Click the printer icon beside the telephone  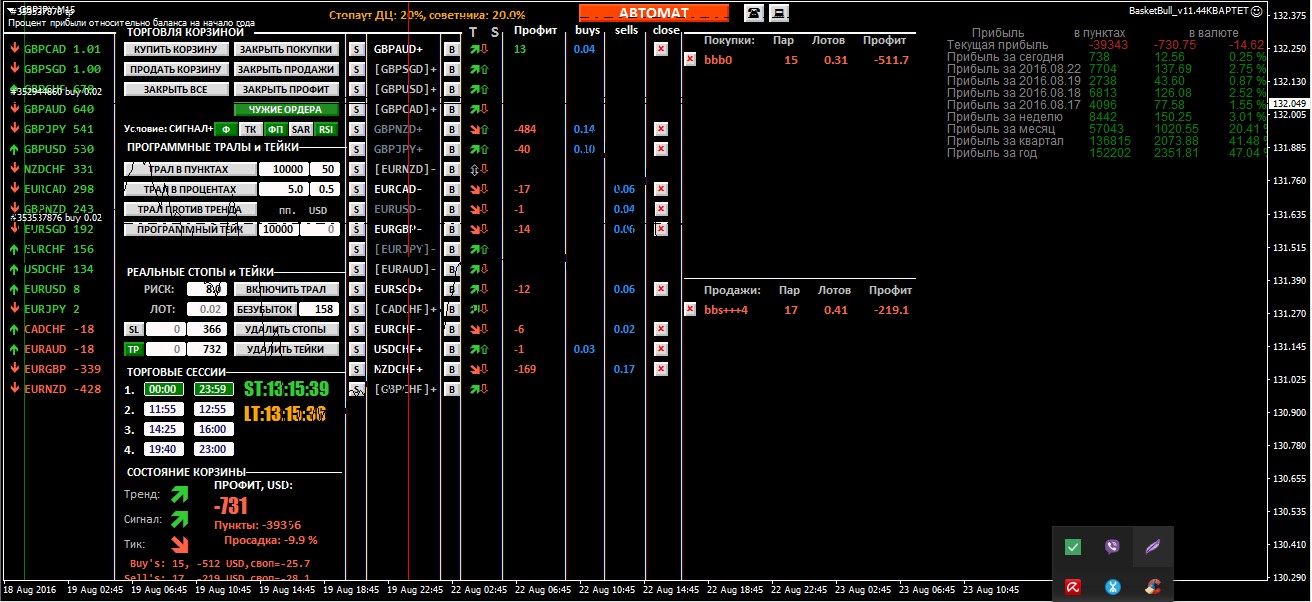click(x=779, y=12)
